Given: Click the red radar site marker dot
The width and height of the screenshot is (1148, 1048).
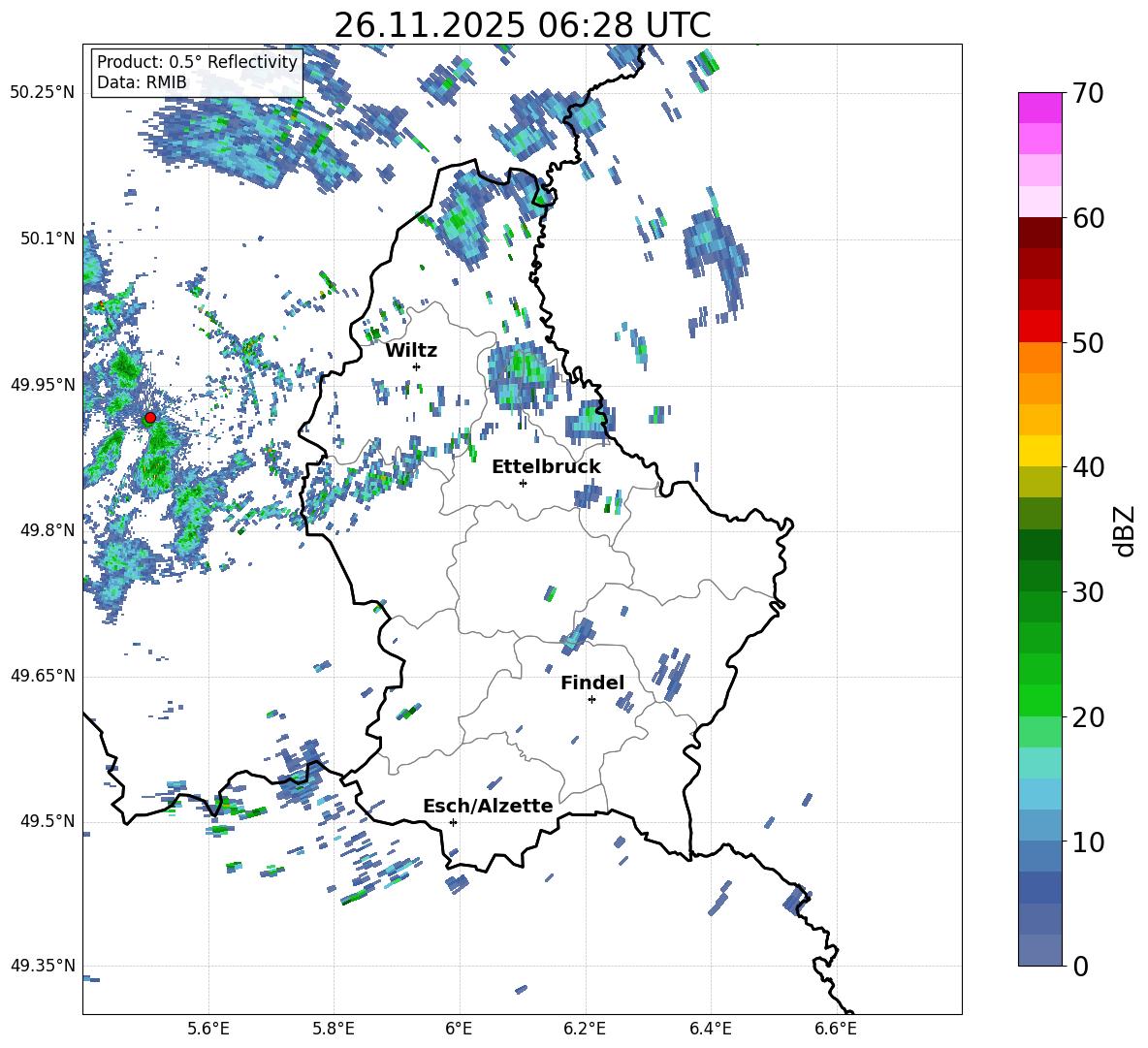Looking at the screenshot, I should click(x=150, y=418).
